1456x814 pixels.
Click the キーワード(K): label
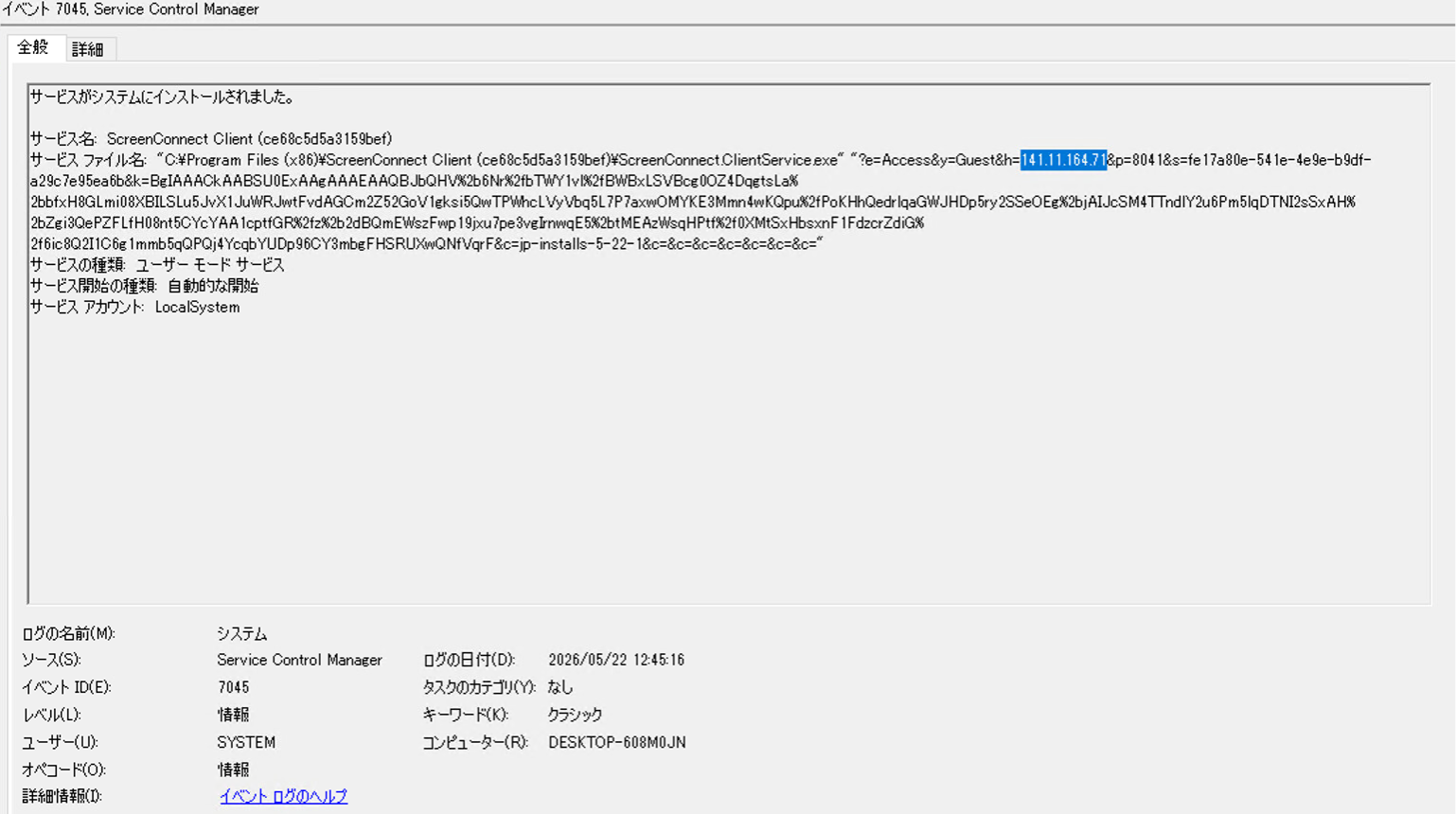coord(466,715)
